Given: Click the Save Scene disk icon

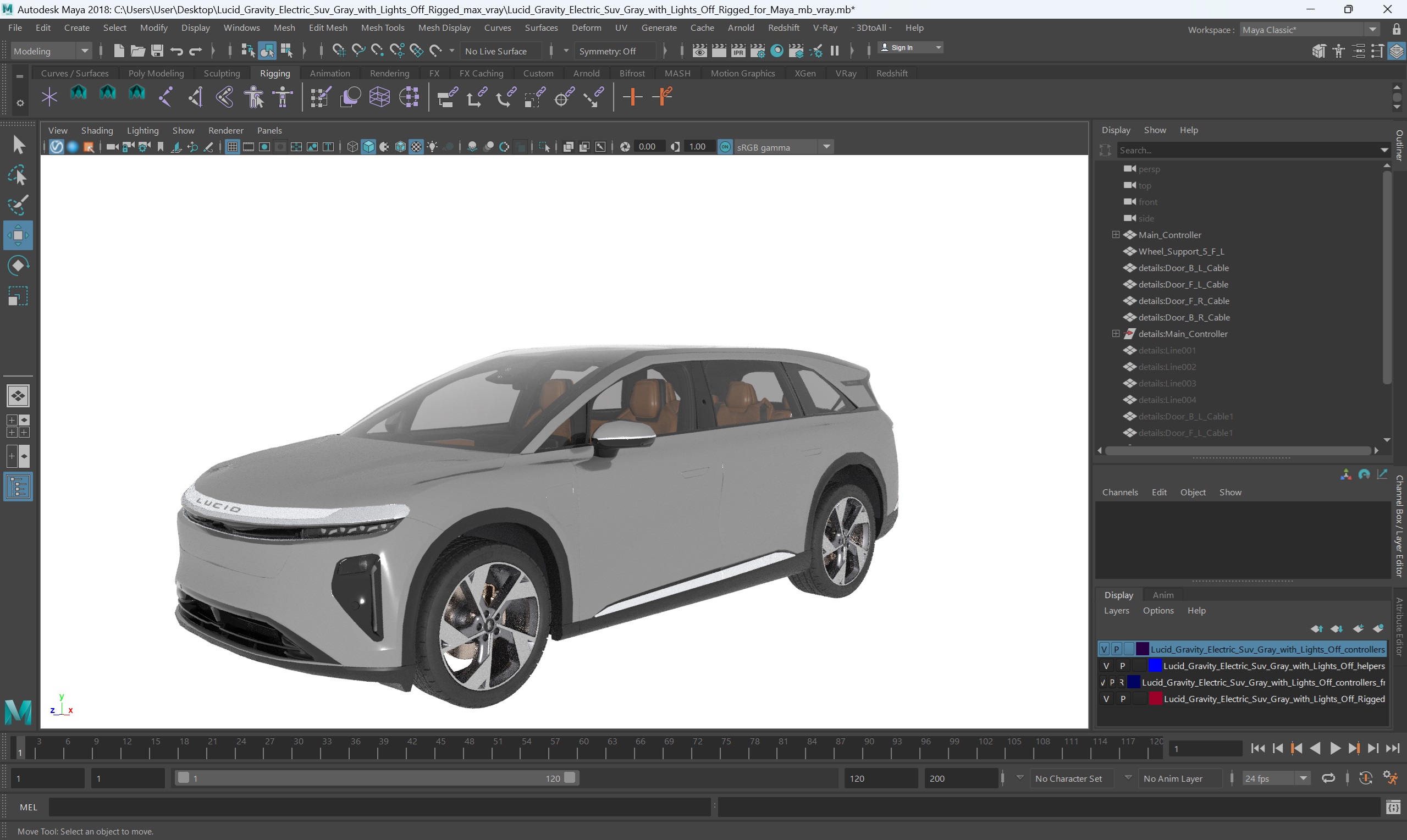Looking at the screenshot, I should (157, 51).
